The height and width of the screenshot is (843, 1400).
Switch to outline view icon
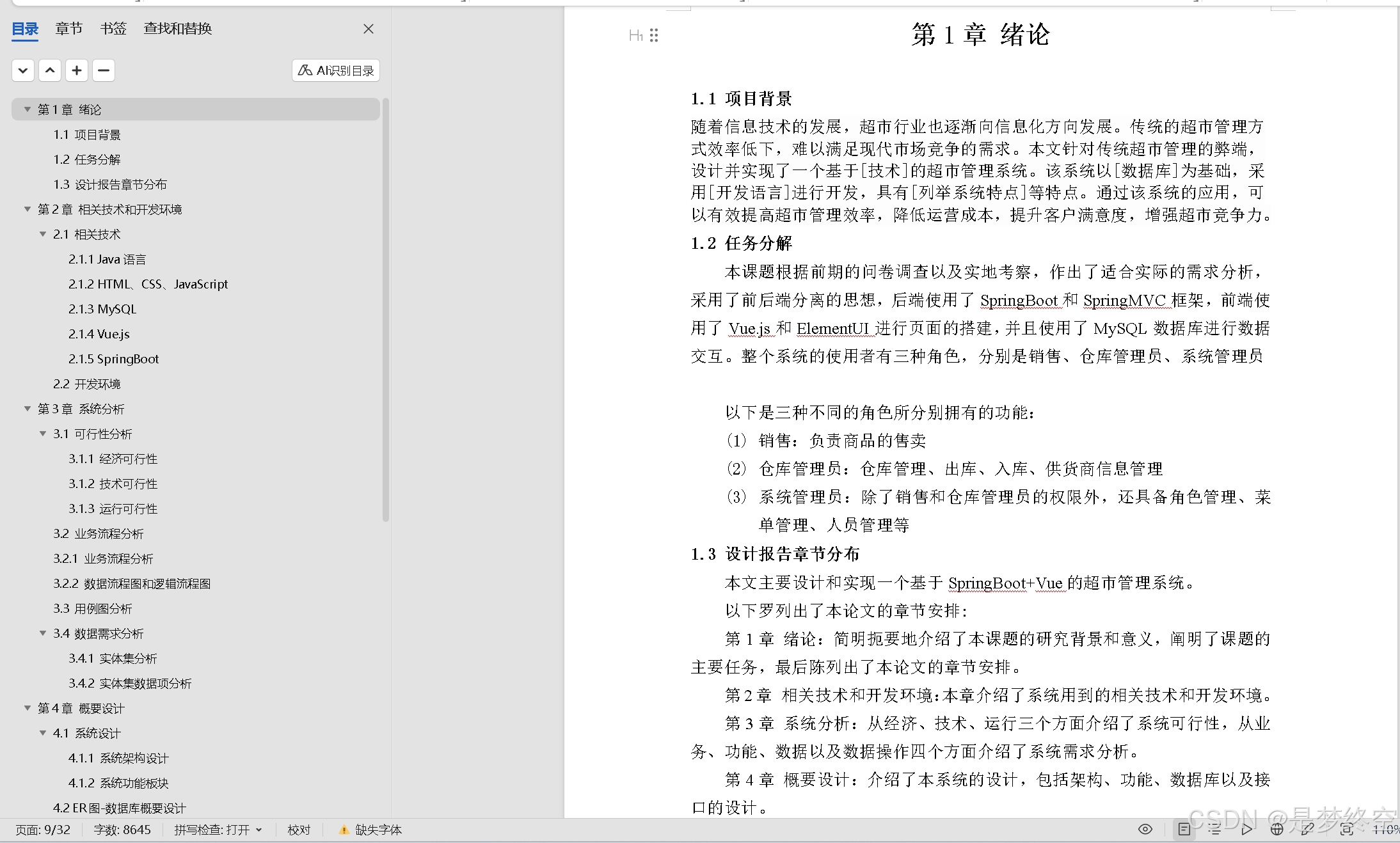click(1214, 830)
